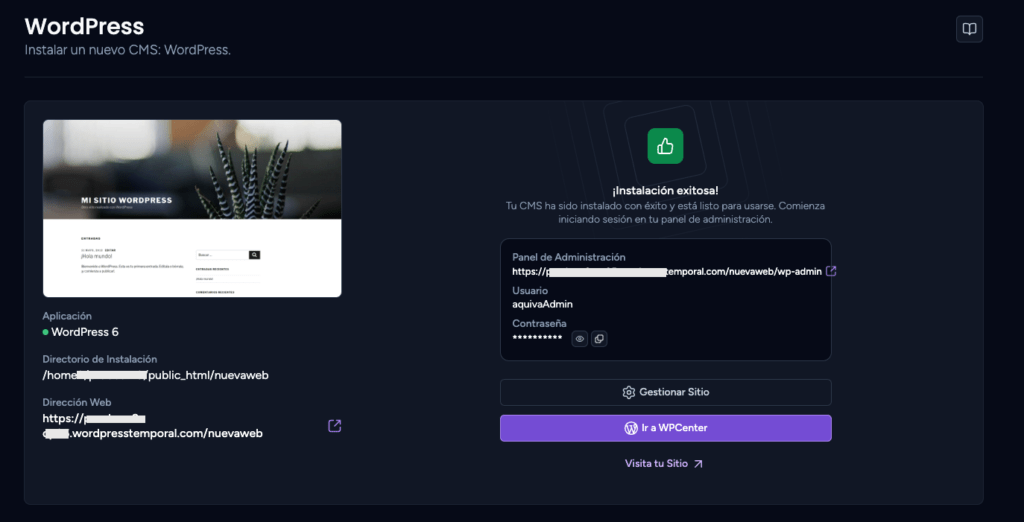Image resolution: width=1024 pixels, height=522 pixels.
Task: Click the public_html/nuevaweb installation directory path
Action: (x=155, y=376)
